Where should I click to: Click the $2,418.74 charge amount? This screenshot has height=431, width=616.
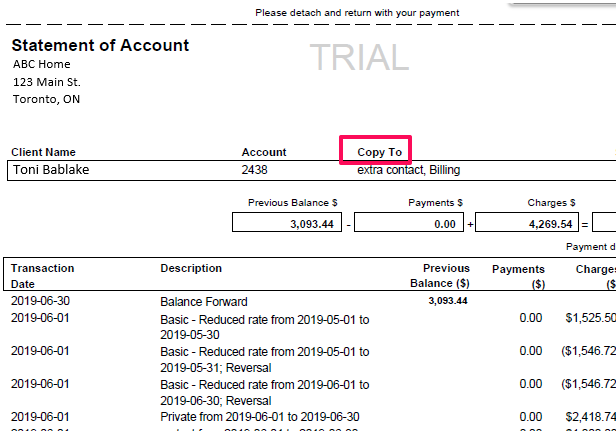(x=590, y=416)
